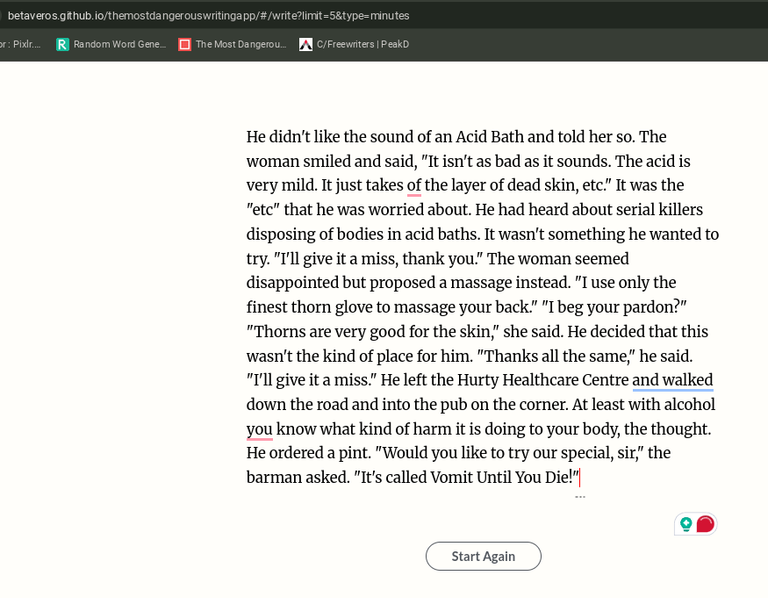Click the red-underlined word "of"
The width and height of the screenshot is (768, 598).
(x=414, y=186)
